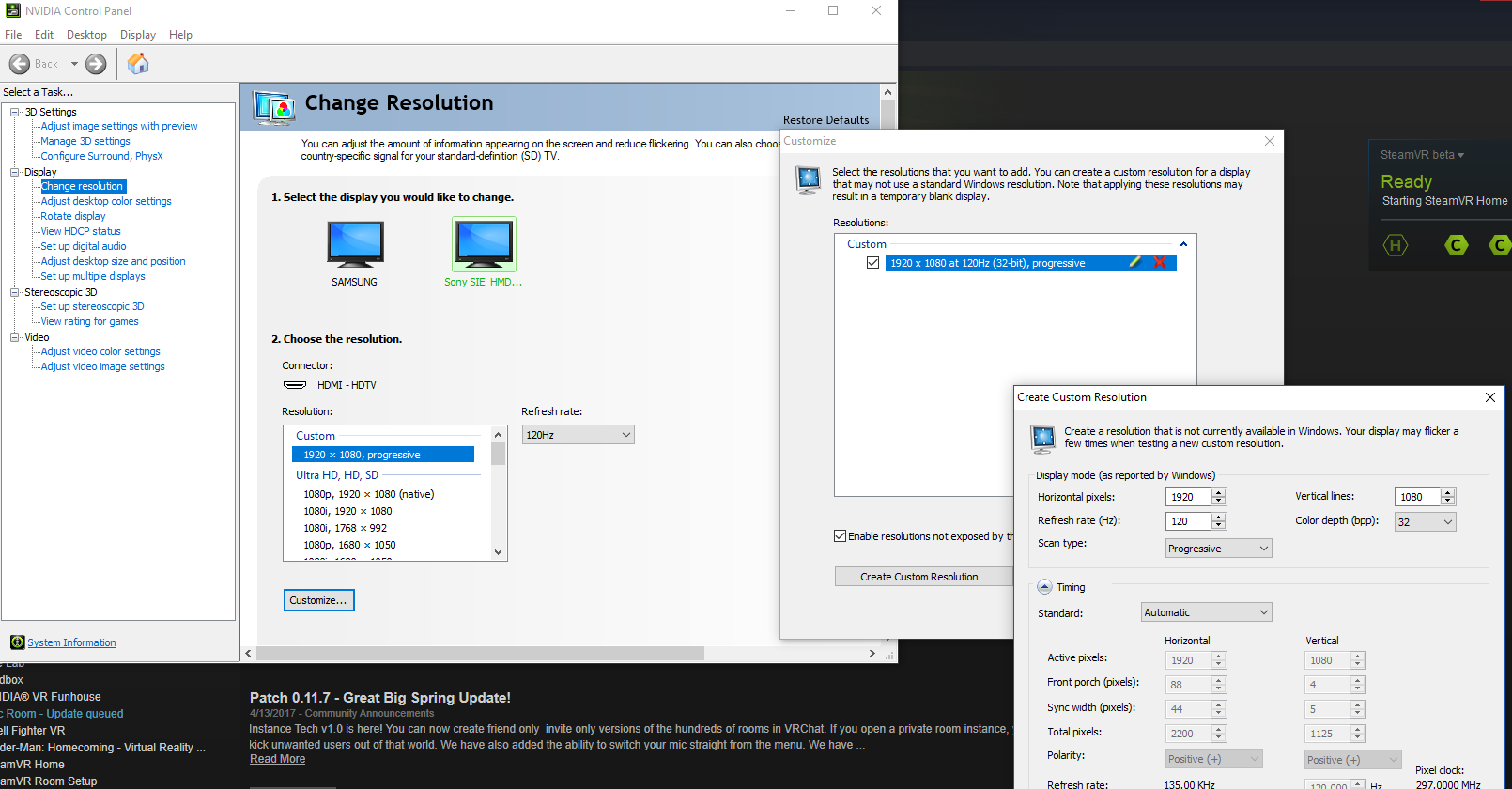The height and width of the screenshot is (789, 1512).
Task: Close the Create Custom Resolution dialog
Action: [1490, 397]
